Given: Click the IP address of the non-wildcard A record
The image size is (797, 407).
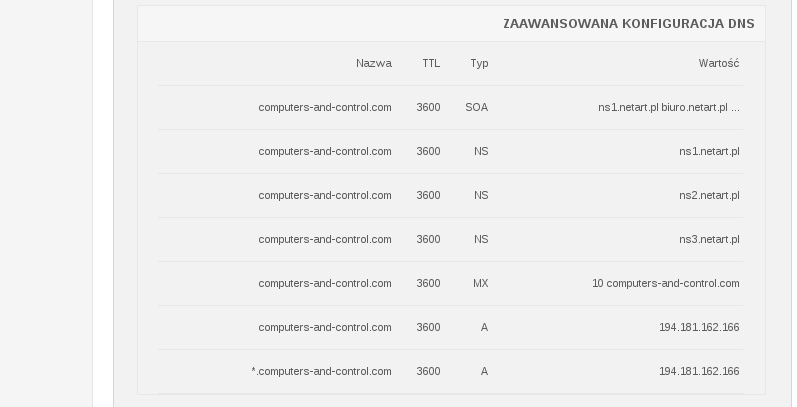Looking at the screenshot, I should tap(699, 327).
